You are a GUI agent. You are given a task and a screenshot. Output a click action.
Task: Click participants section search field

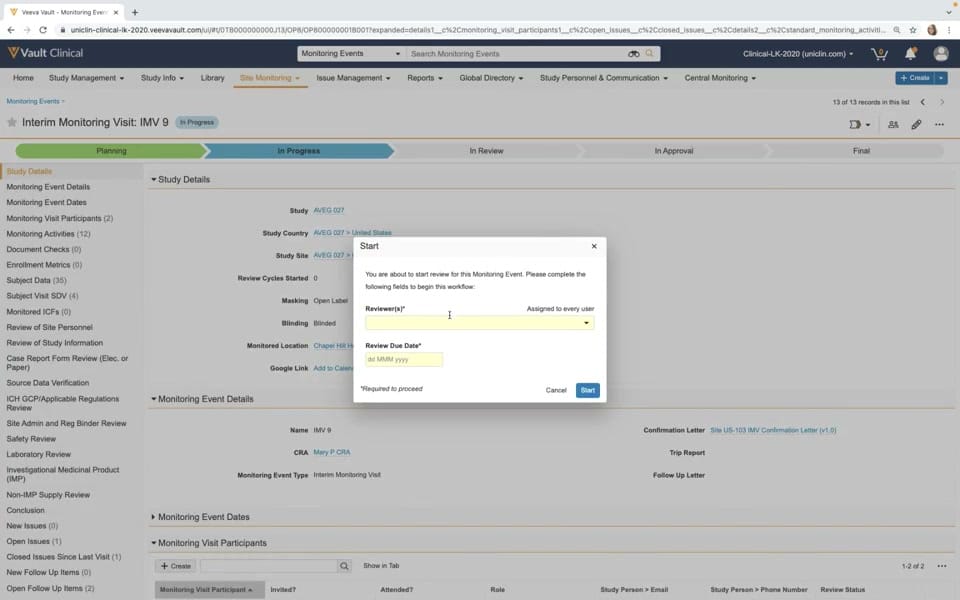[x=269, y=566]
